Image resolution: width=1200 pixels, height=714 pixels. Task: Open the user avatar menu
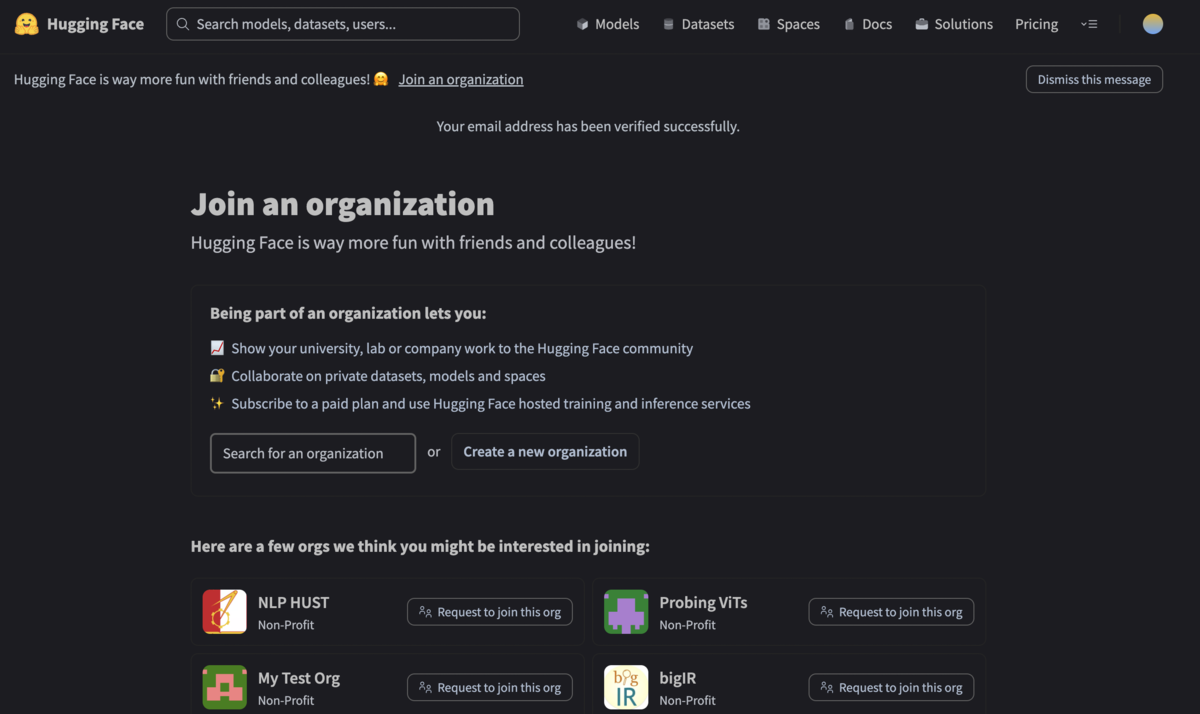point(1153,24)
